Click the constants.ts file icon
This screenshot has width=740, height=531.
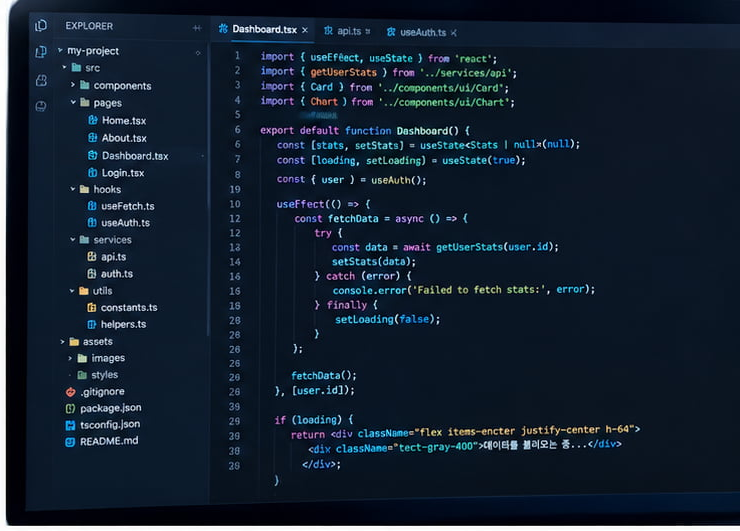pyautogui.click(x=92, y=308)
